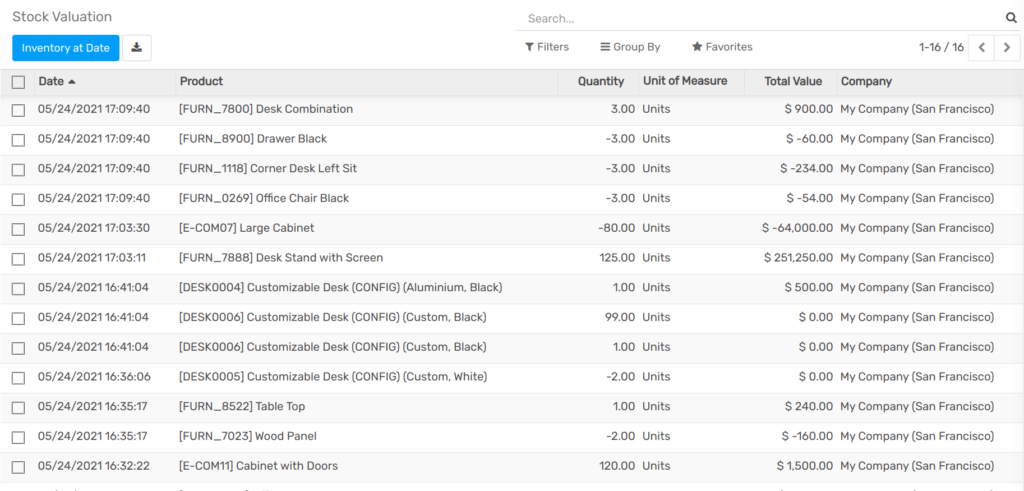This screenshot has height=491, width=1024.
Task: Check the Aluminium, Black desk row checkbox
Action: 18,289
